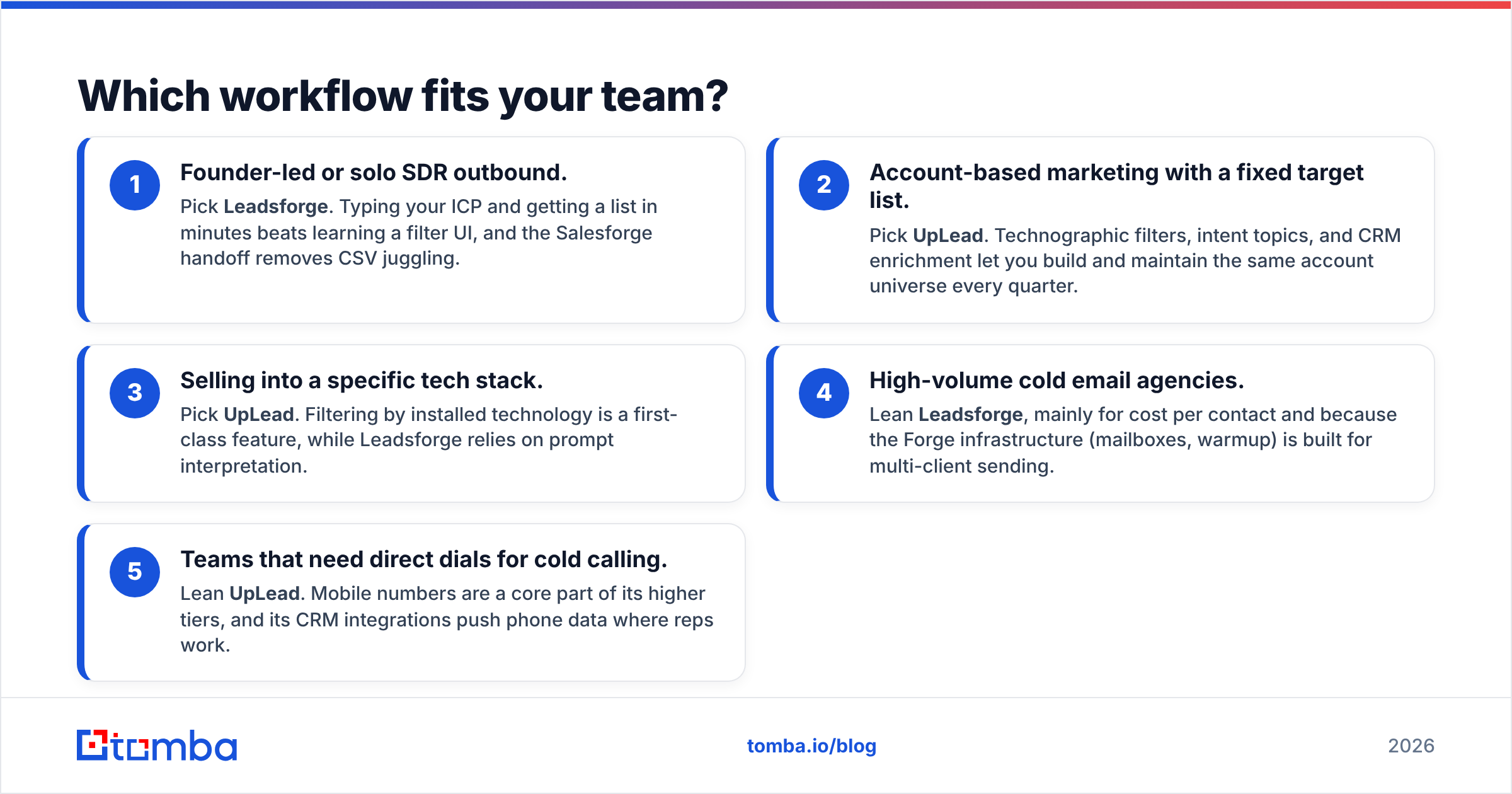Select 'Selling into a specific tech stack.' title
Screen dimensions: 1512x794
coord(362,381)
